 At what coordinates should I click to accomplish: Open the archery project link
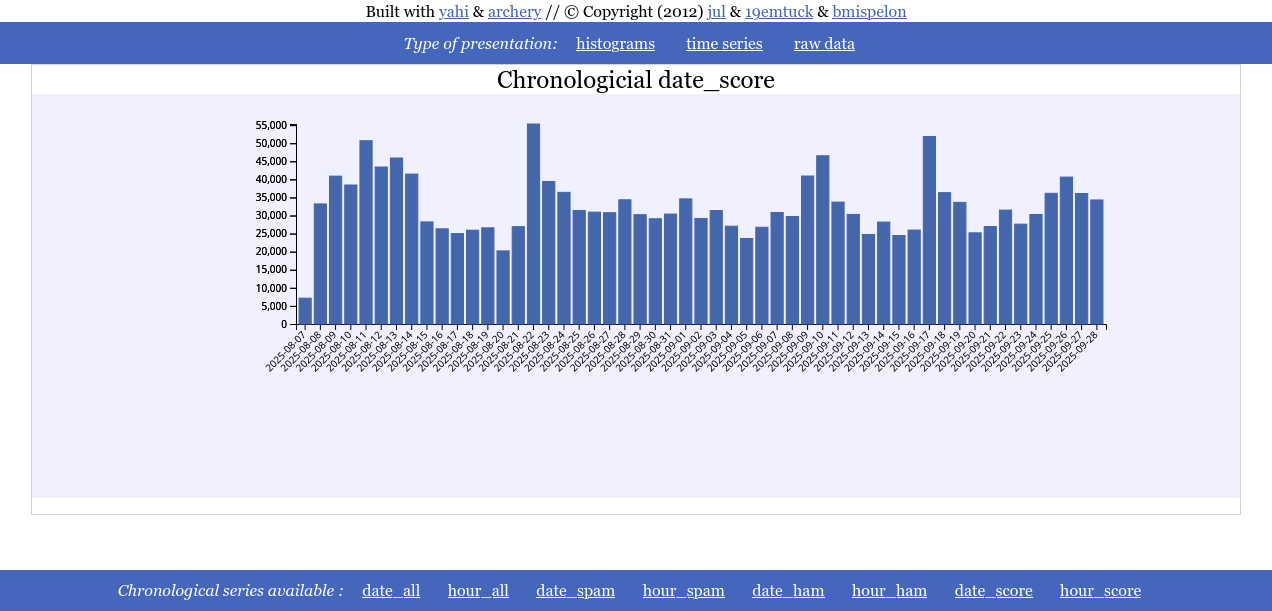pyautogui.click(x=514, y=12)
